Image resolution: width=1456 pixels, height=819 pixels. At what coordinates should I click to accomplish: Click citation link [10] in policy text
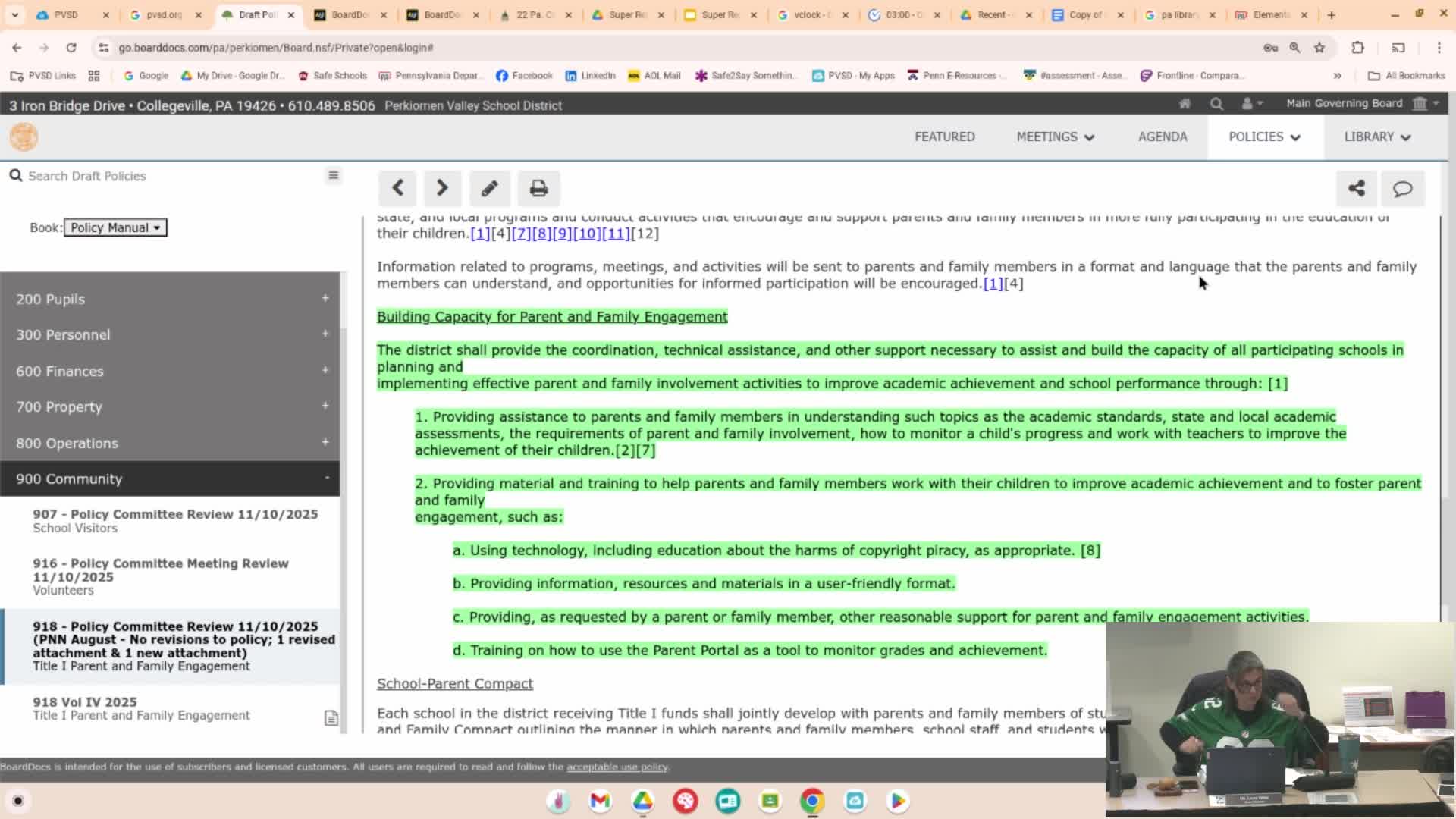tap(586, 234)
